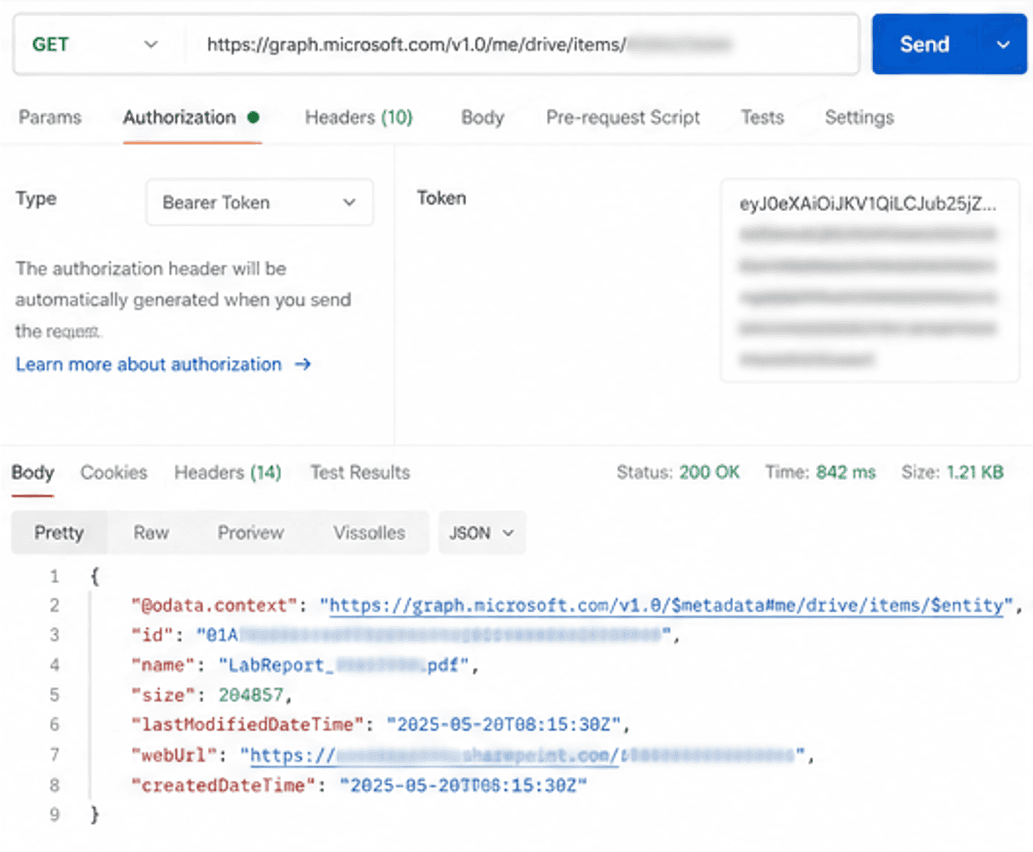Click the green dot on Authorization tab
This screenshot has width=1033, height=852.
point(253,117)
